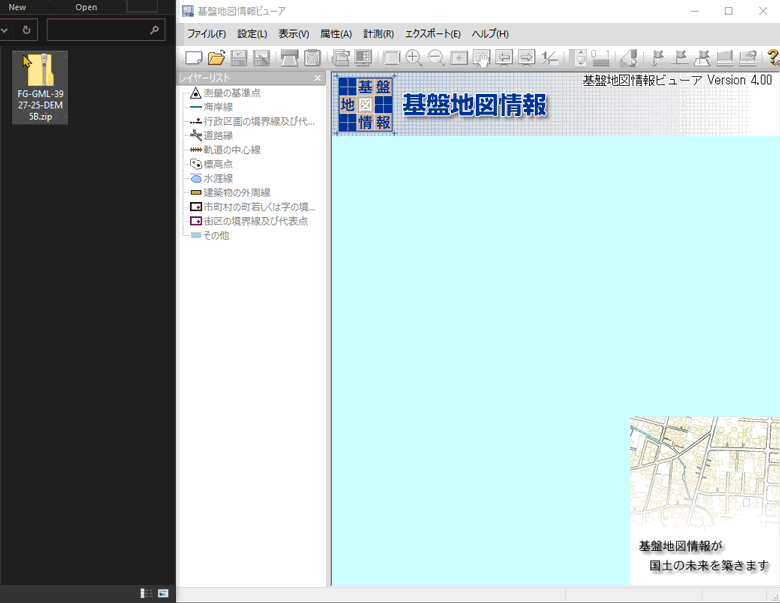Open the エクスポート(E) menu
This screenshot has width=780, height=603.
pyautogui.click(x=432, y=34)
